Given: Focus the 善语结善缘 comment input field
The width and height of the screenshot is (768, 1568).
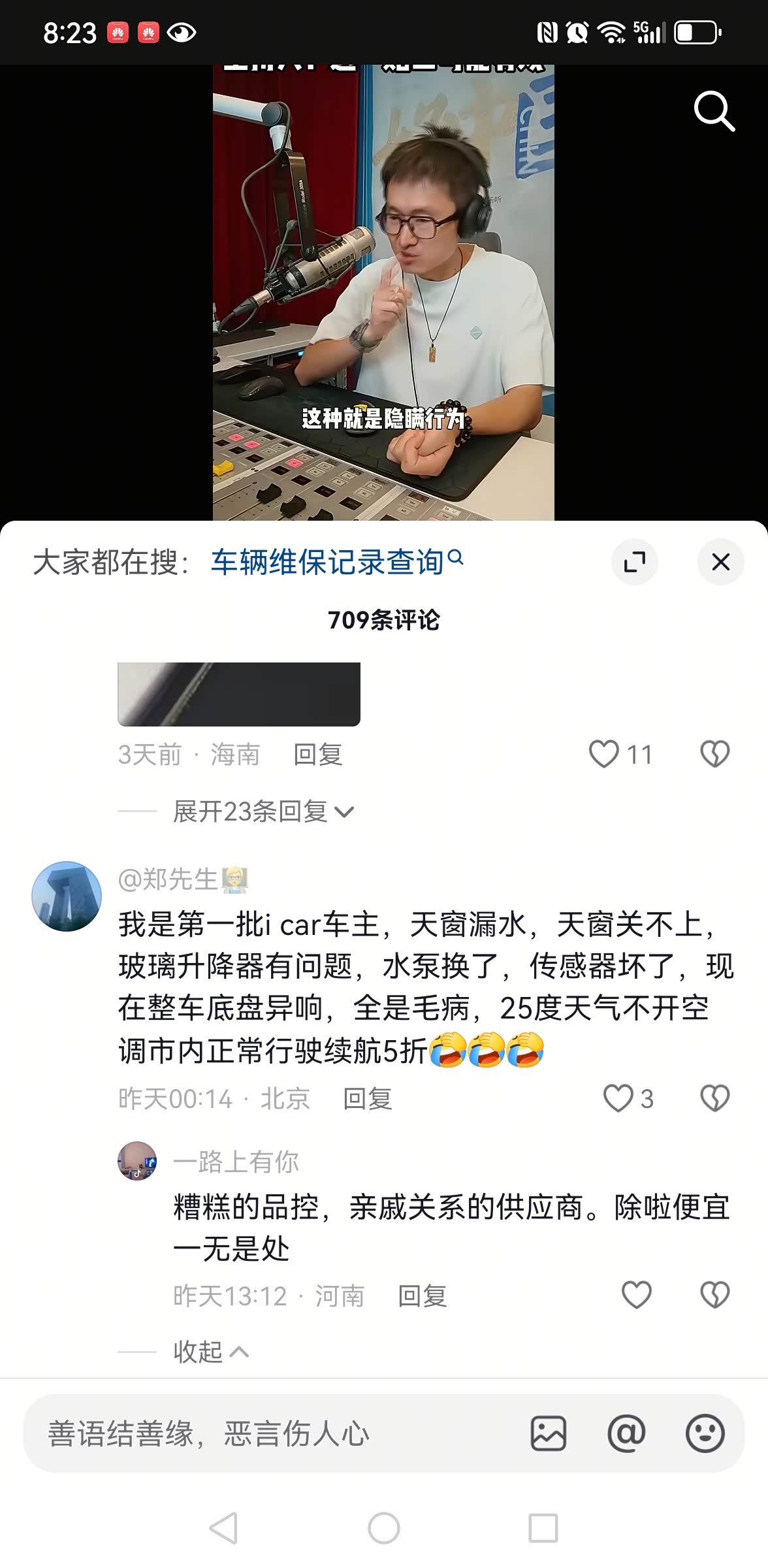Looking at the screenshot, I should [274, 1433].
